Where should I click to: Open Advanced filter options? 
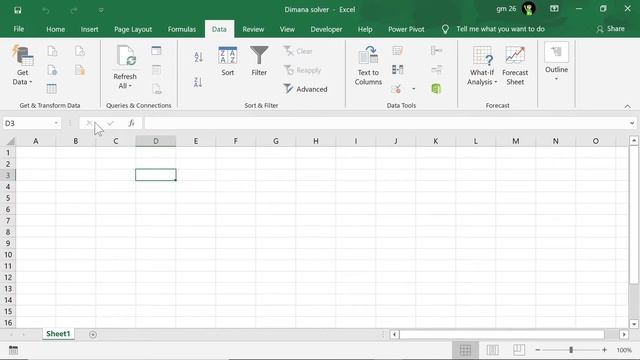pyautogui.click(x=305, y=89)
